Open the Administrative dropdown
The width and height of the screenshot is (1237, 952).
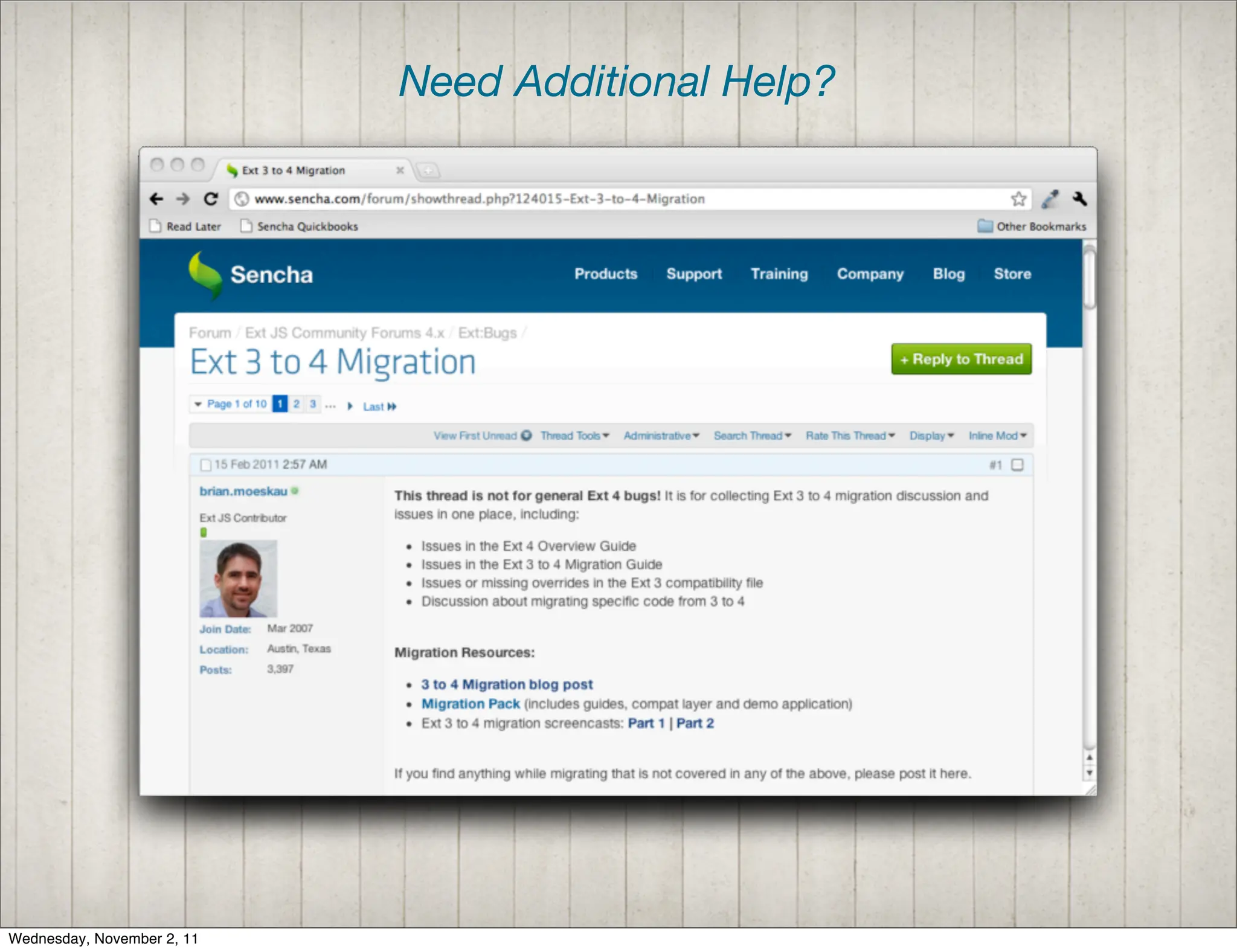661,436
